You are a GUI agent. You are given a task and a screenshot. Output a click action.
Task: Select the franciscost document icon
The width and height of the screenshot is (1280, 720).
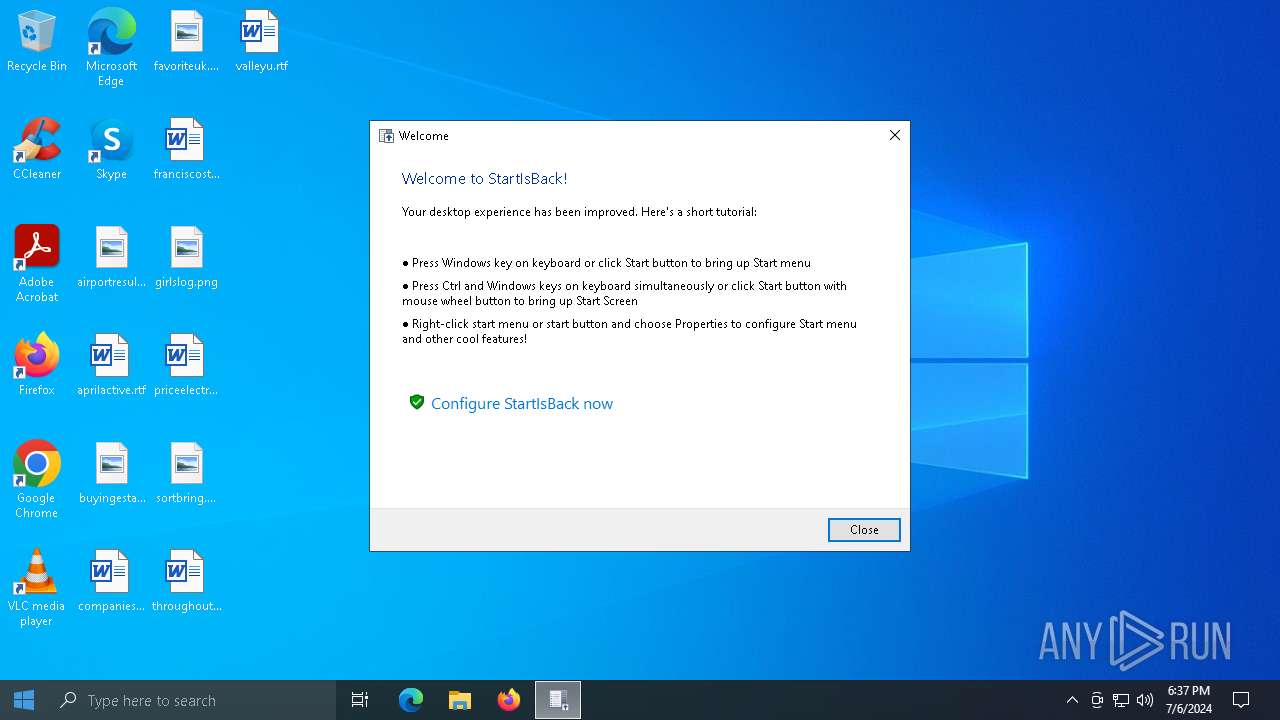tap(186, 150)
